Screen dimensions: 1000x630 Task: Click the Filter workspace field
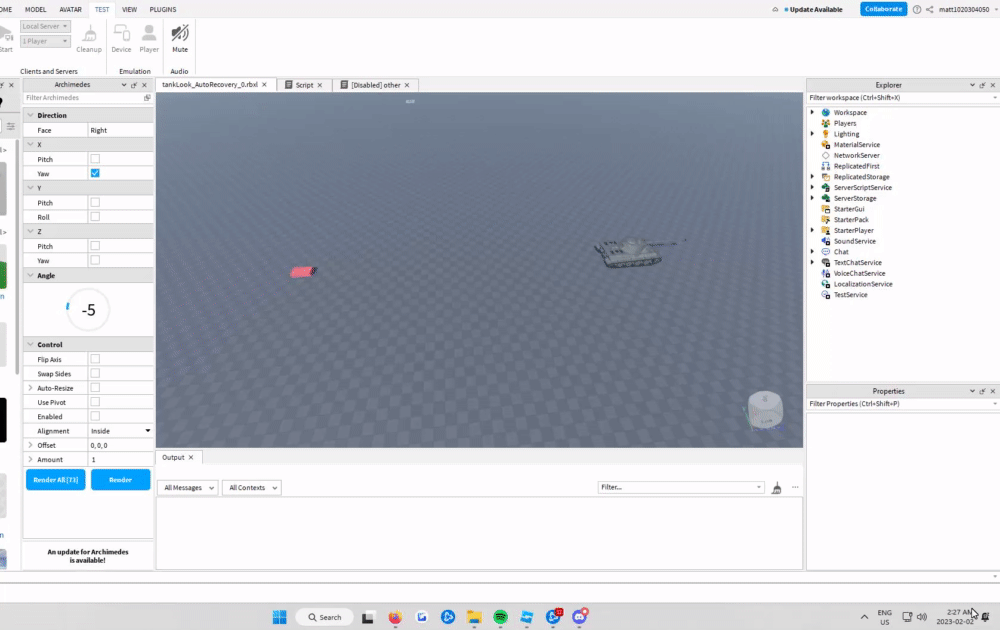pyautogui.click(x=897, y=98)
